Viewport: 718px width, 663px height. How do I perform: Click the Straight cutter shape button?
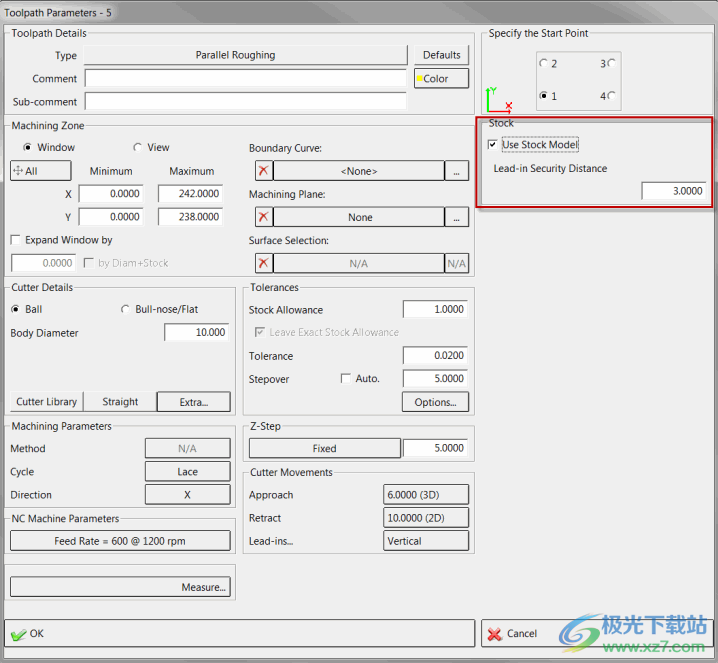tap(120, 402)
